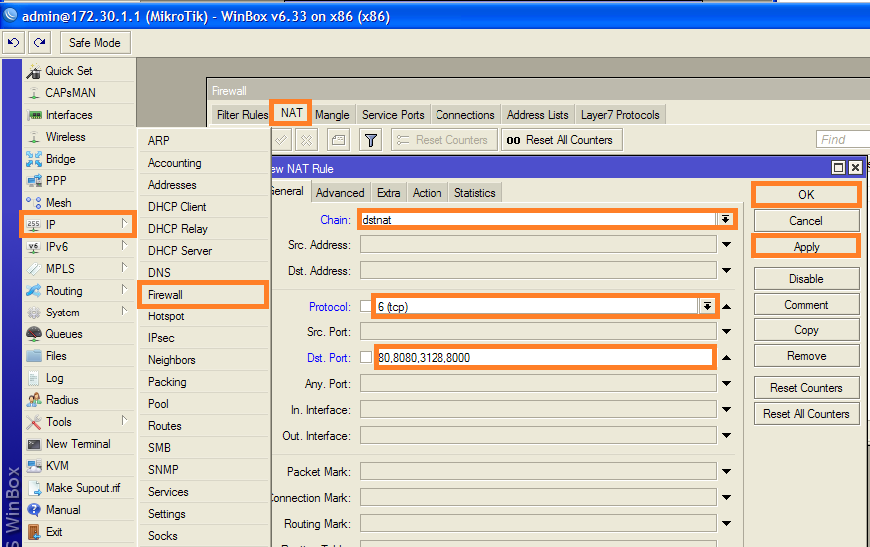The width and height of the screenshot is (870, 547).
Task: Expand the Any. Port field arrow
Action: point(726,383)
